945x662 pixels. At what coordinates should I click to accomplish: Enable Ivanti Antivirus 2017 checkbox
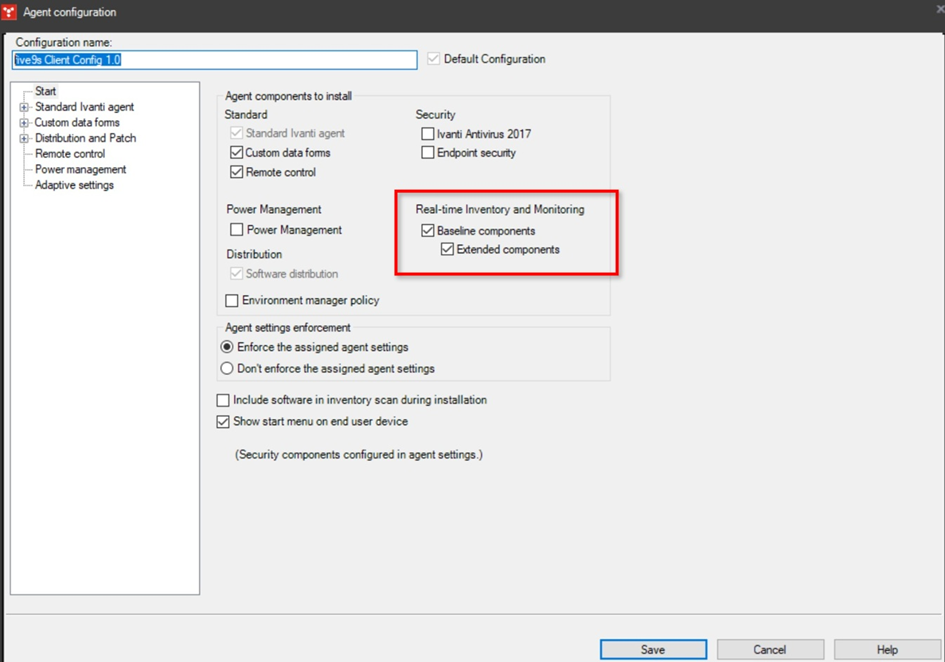click(428, 133)
